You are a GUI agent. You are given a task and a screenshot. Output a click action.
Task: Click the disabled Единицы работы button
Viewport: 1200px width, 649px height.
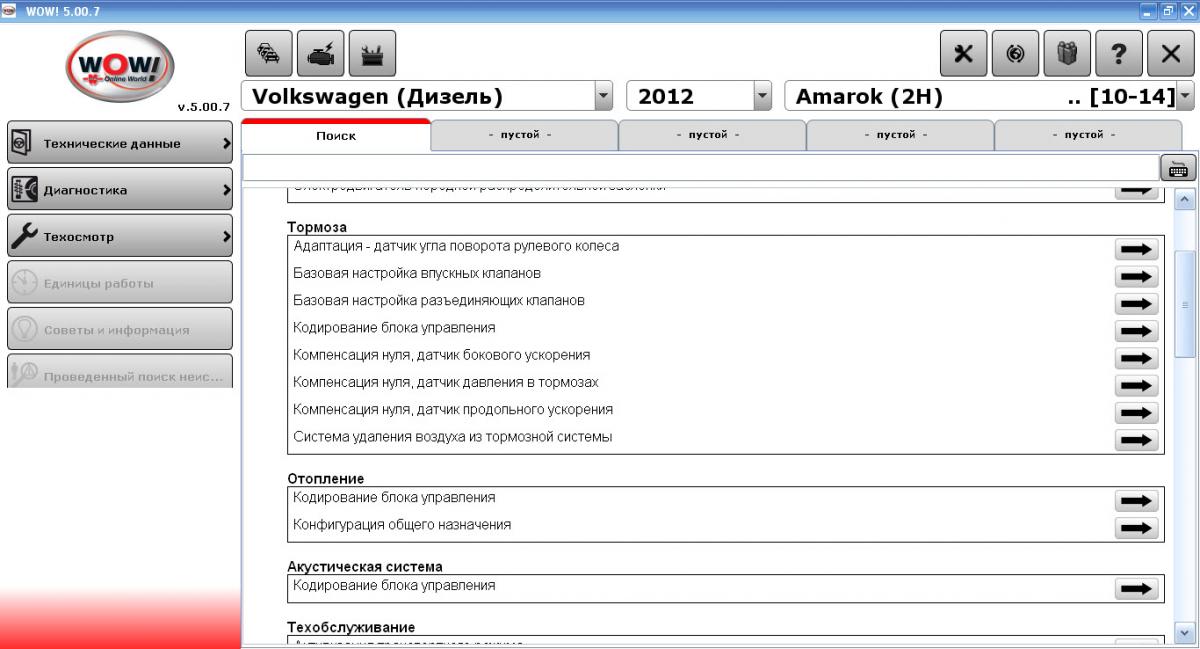[120, 283]
